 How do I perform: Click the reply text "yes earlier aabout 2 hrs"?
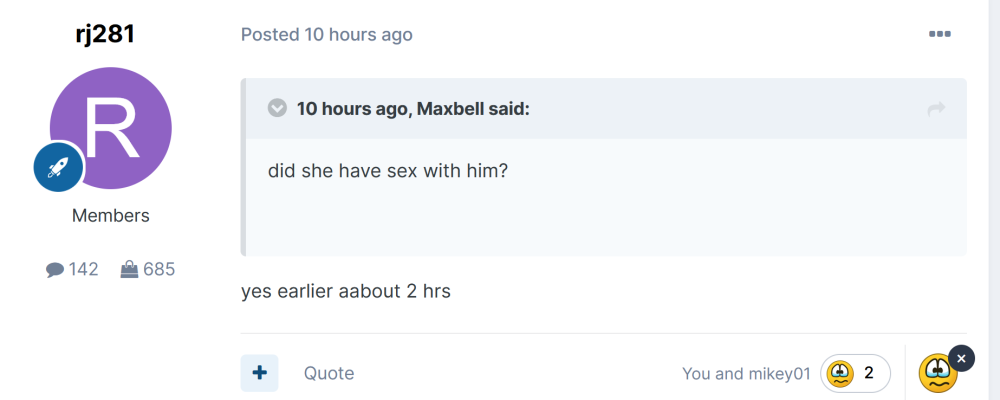point(346,293)
